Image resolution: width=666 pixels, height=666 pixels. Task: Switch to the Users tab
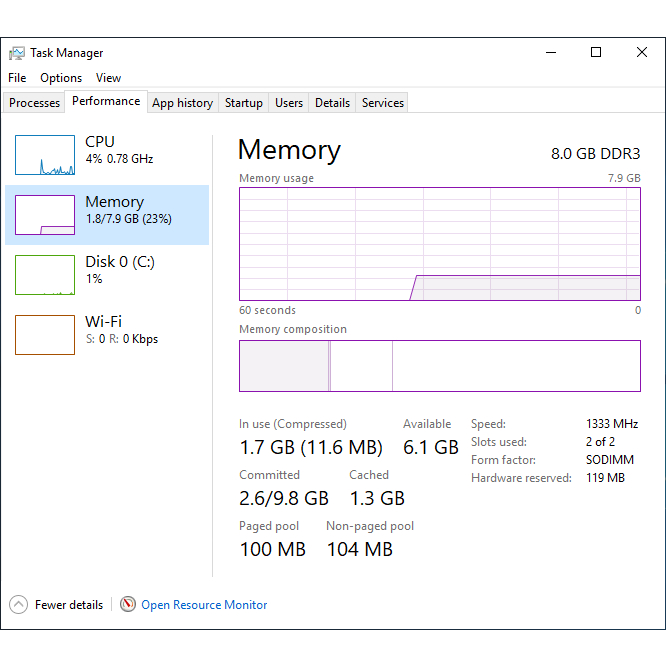[289, 103]
